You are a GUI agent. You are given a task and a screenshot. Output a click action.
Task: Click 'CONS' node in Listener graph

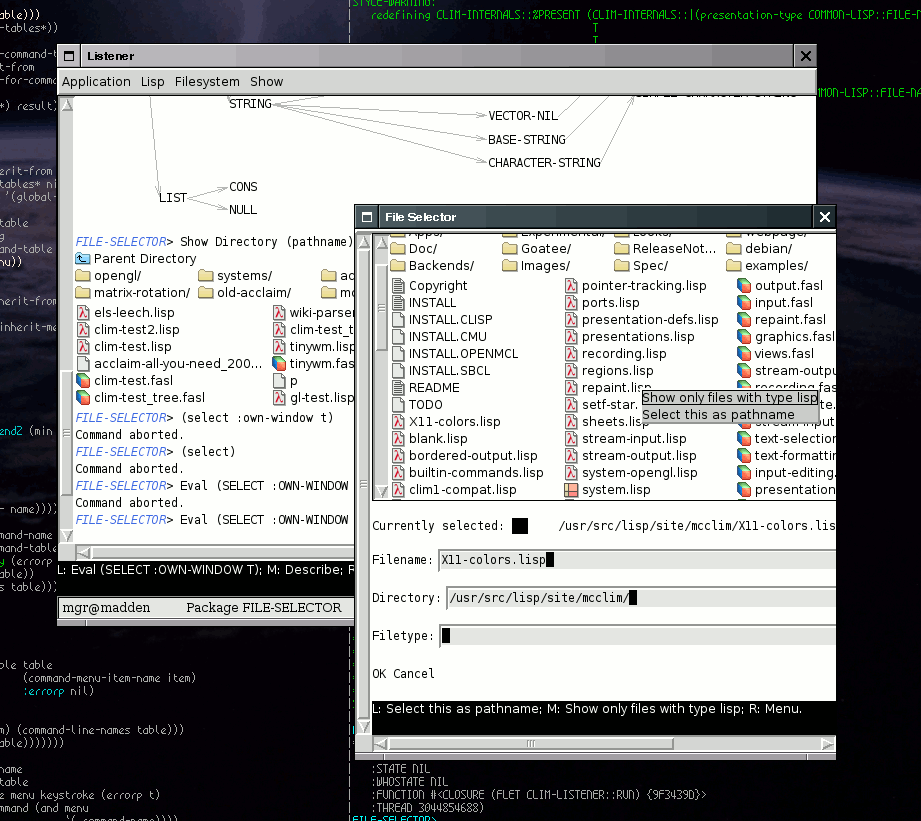click(243, 187)
